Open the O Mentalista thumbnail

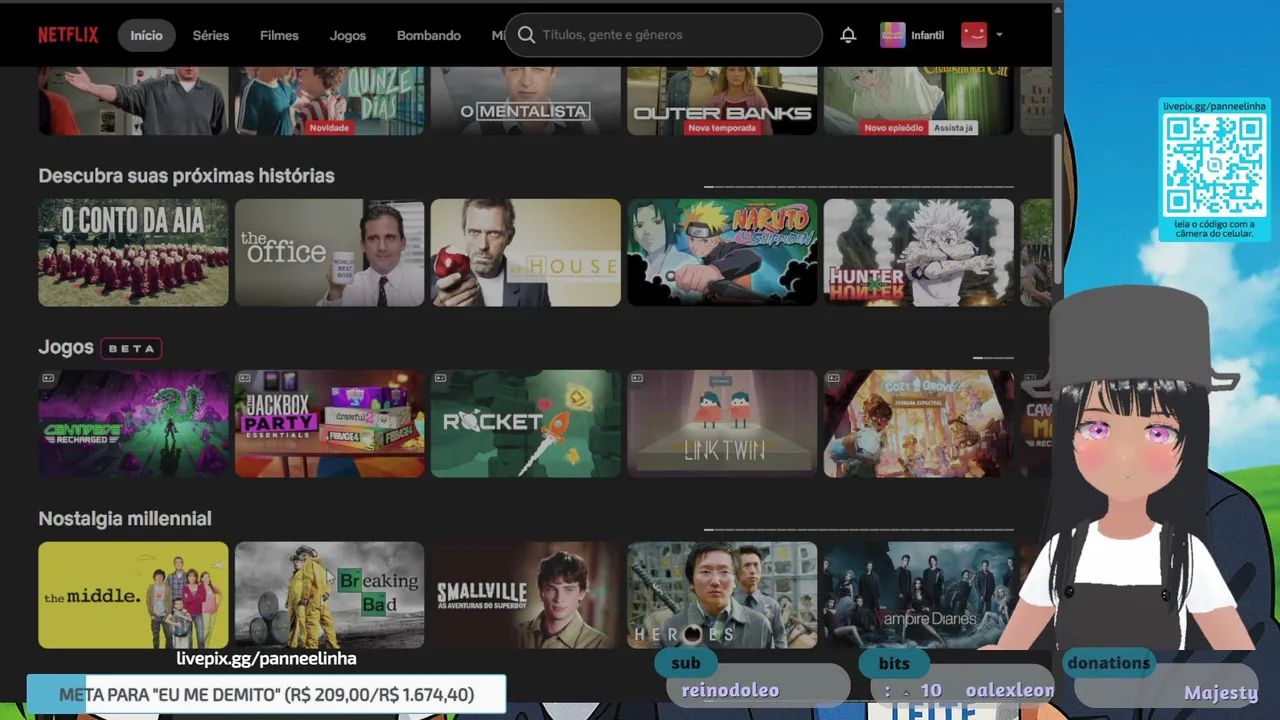coord(526,101)
